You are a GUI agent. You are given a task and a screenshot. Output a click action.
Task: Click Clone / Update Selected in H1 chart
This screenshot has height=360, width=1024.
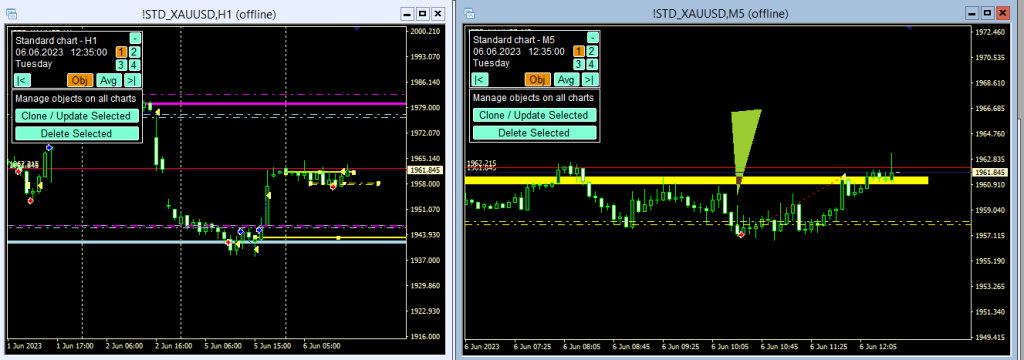(x=77, y=116)
